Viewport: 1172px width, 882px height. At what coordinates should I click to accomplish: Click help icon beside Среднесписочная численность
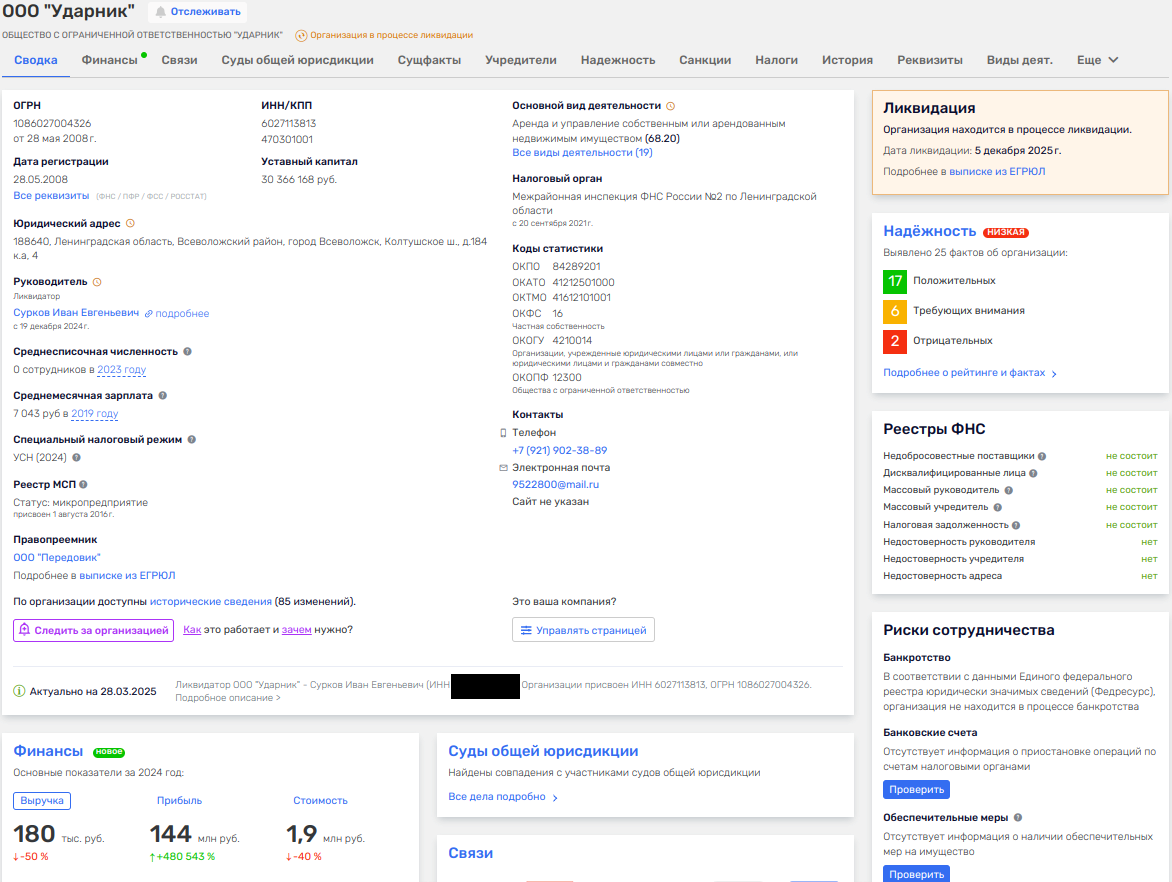coord(188,351)
